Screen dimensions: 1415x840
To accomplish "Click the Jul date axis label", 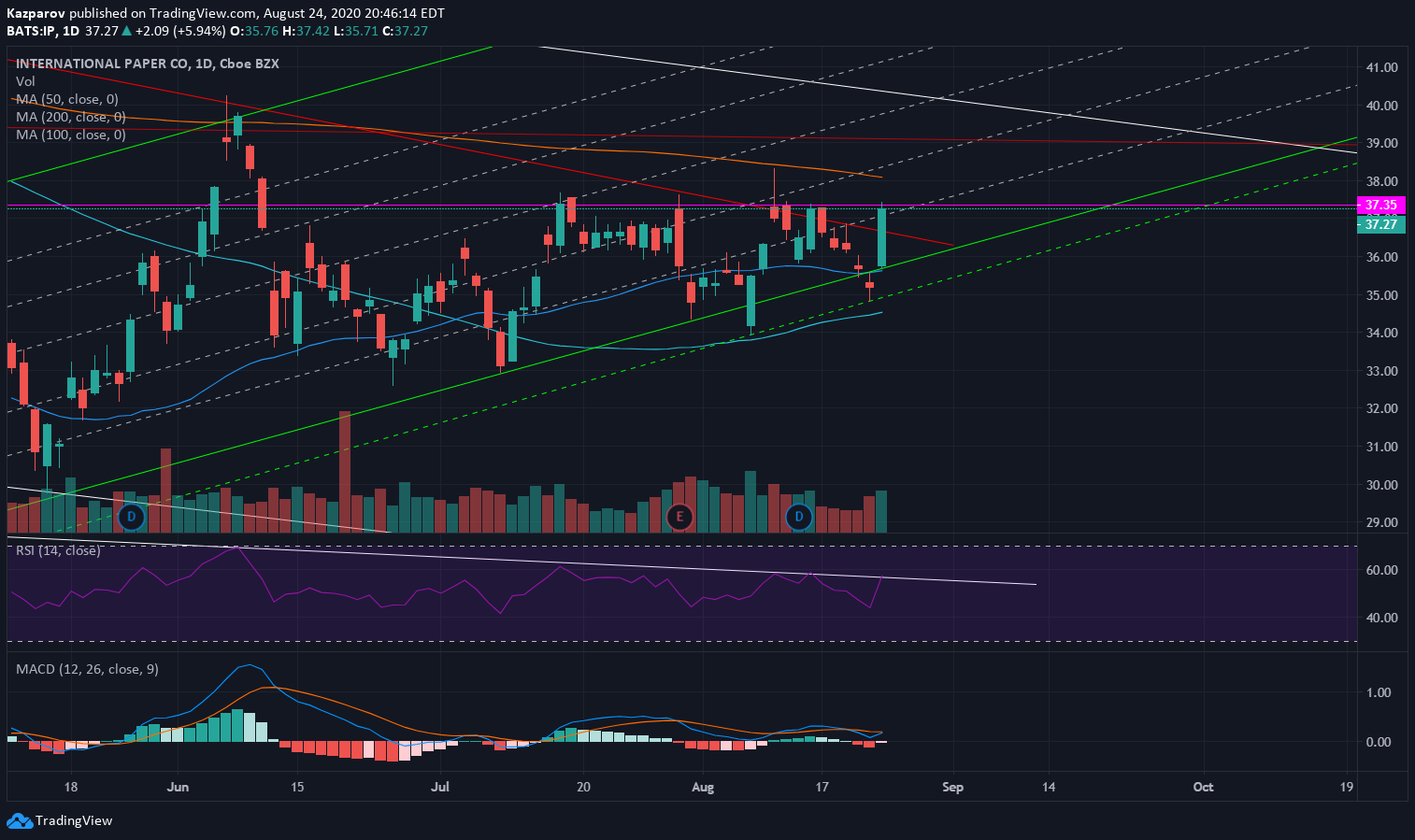I will coord(440,787).
